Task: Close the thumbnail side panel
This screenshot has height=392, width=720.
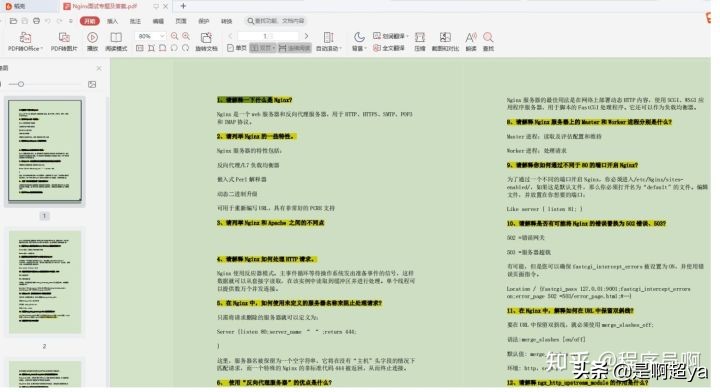Action: (x=99, y=68)
